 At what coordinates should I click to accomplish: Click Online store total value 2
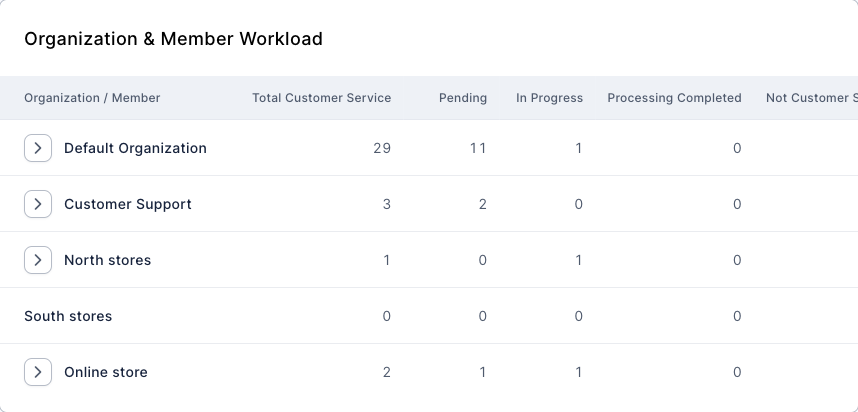point(386,373)
